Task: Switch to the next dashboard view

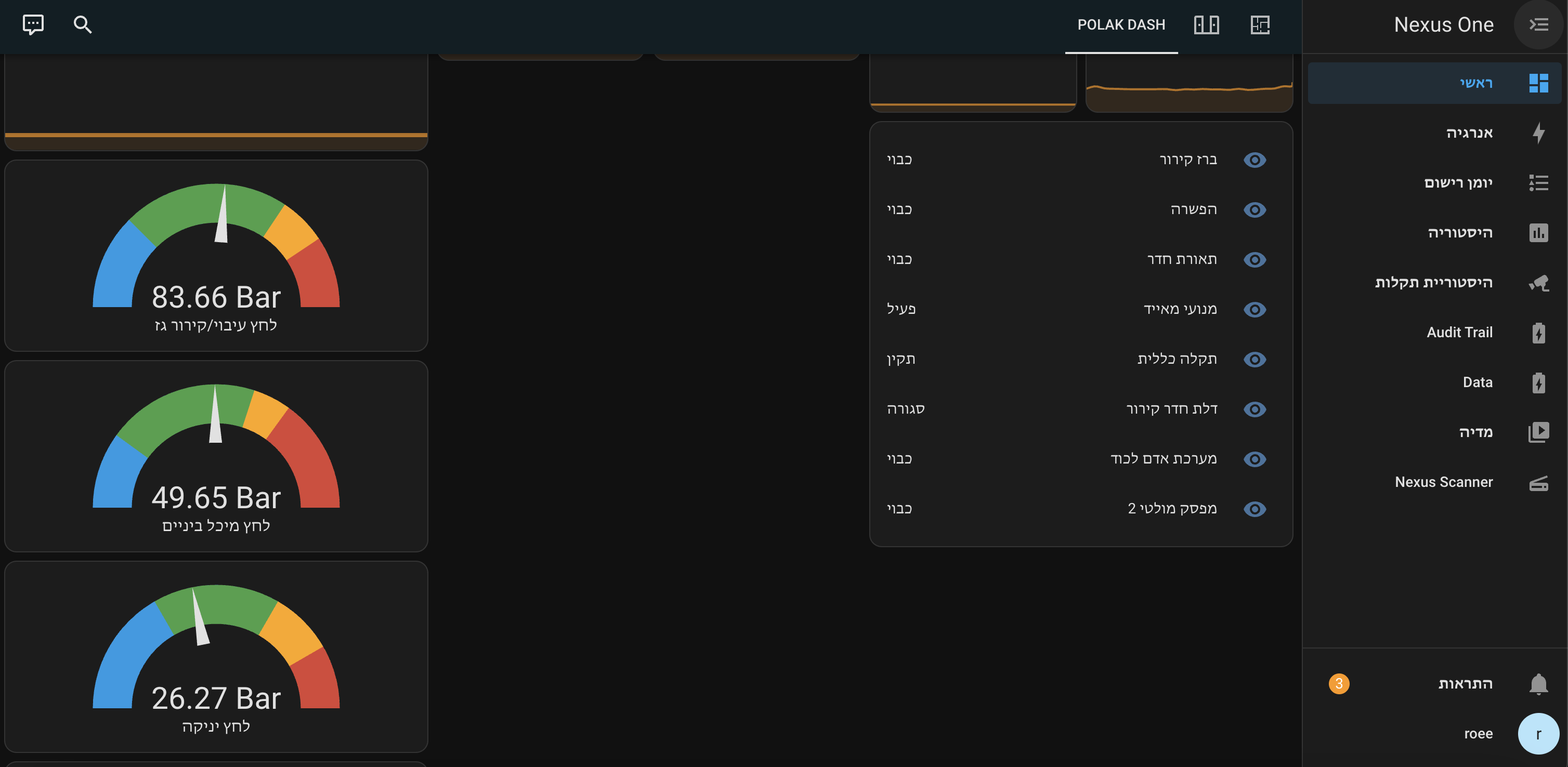Action: [x=1205, y=25]
